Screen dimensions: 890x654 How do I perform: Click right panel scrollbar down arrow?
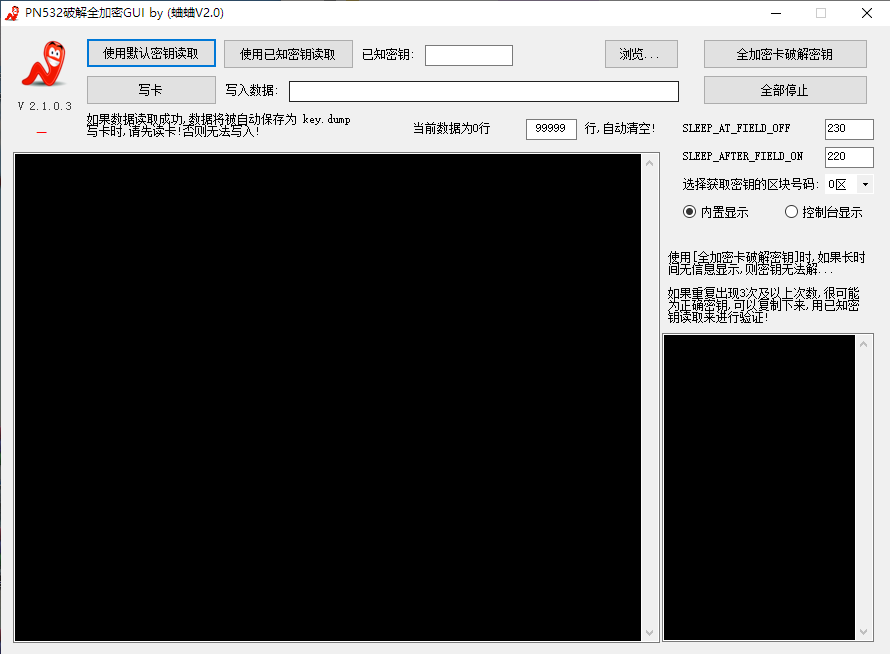863,632
